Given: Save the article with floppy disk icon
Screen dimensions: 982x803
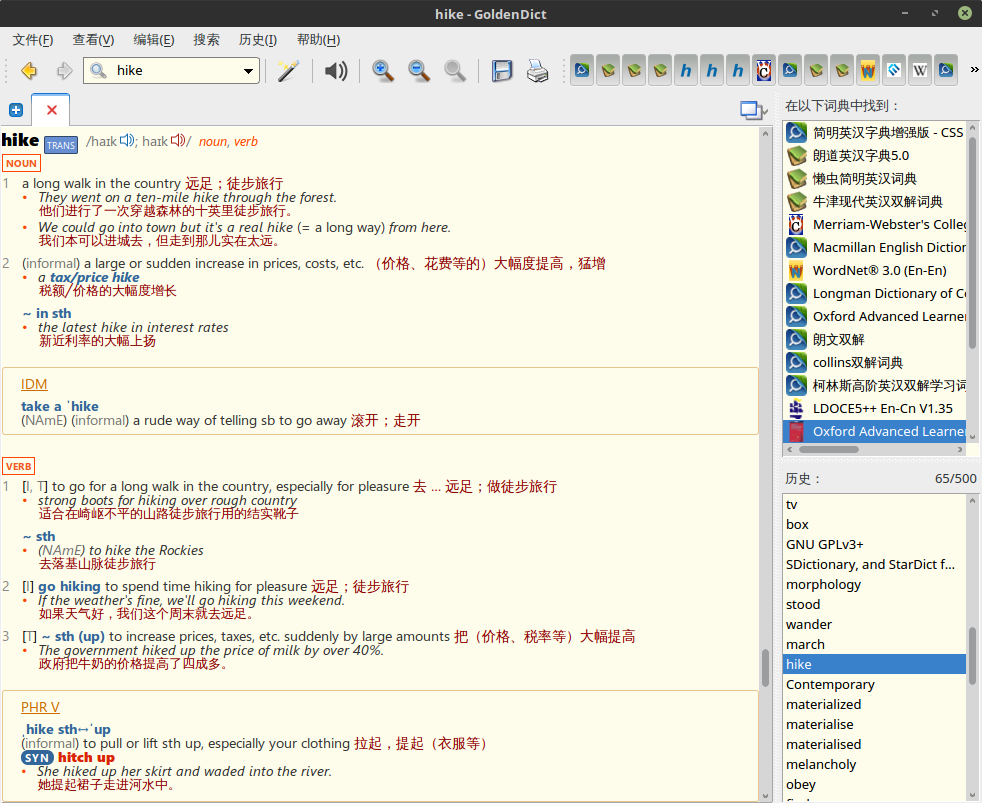Looking at the screenshot, I should (x=502, y=71).
